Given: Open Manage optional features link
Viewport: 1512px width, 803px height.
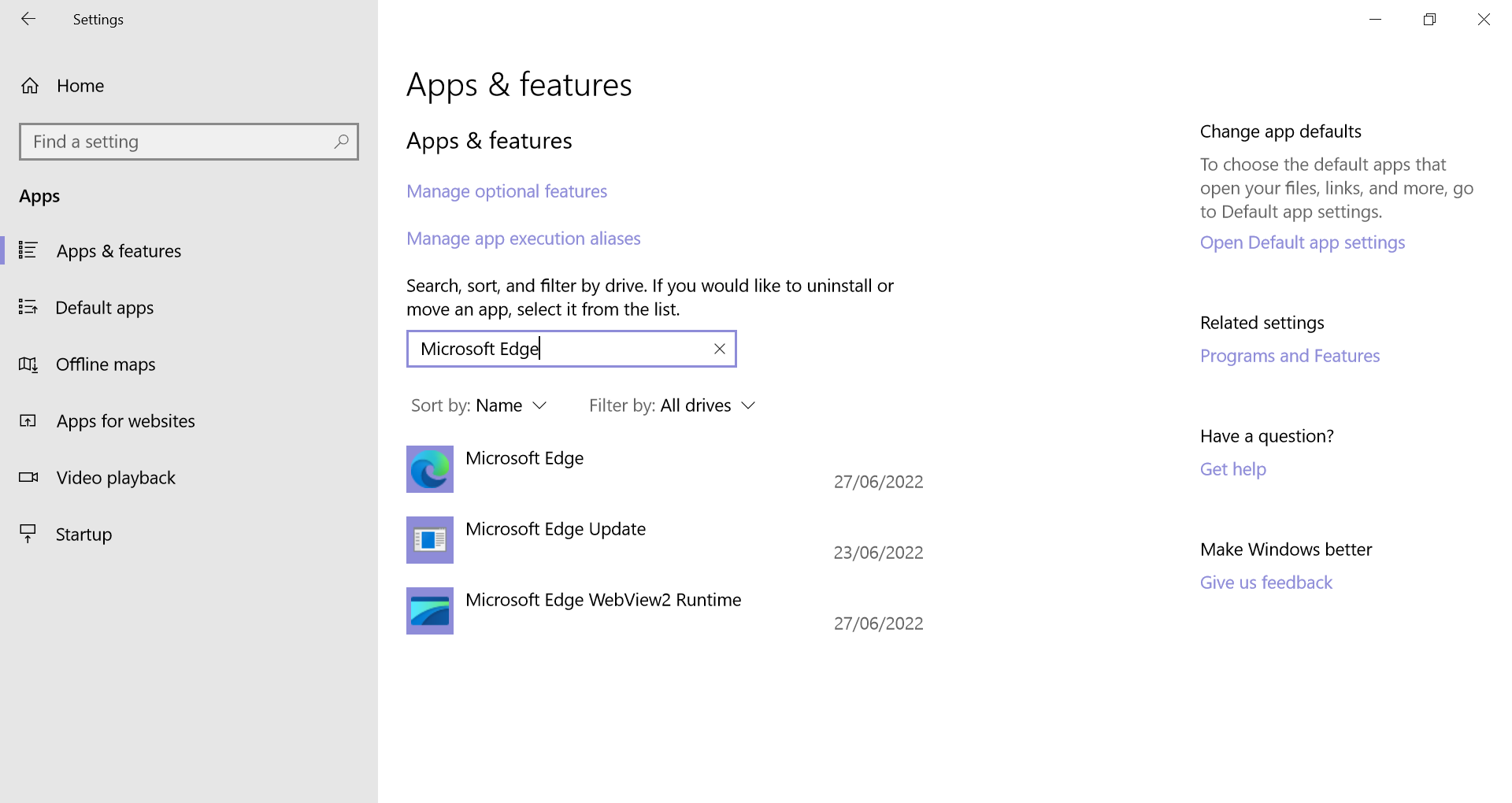Looking at the screenshot, I should point(506,191).
